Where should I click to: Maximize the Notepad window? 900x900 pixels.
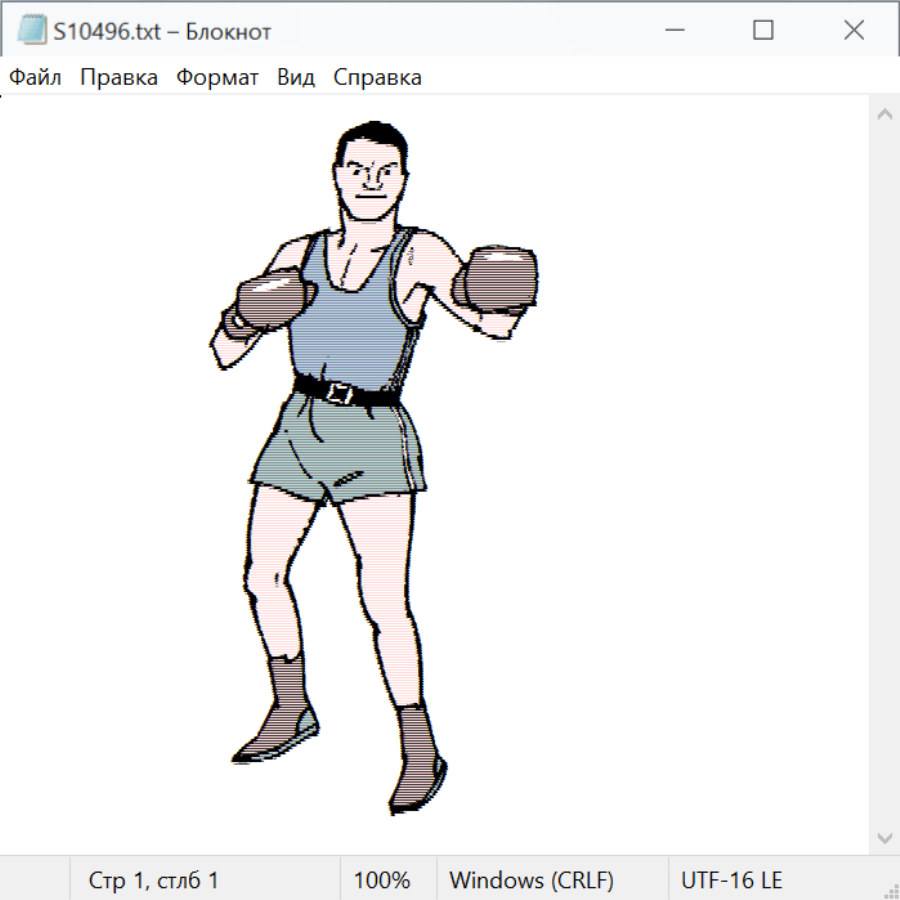pos(763,31)
